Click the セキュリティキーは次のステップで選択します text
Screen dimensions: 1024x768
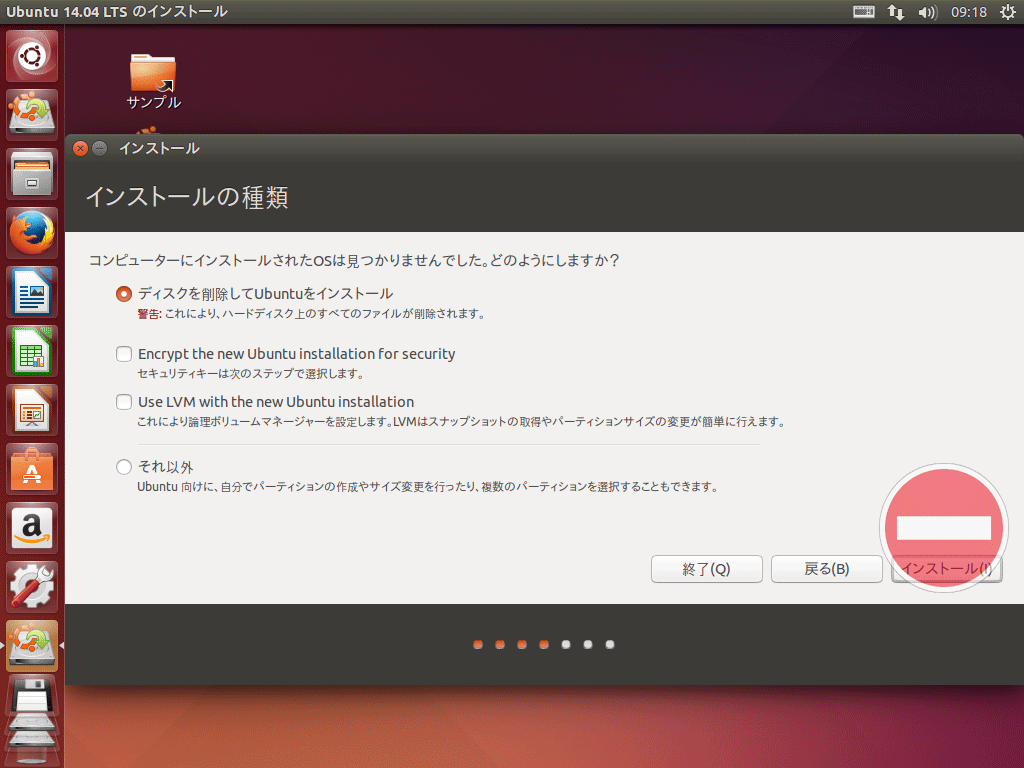click(x=250, y=374)
